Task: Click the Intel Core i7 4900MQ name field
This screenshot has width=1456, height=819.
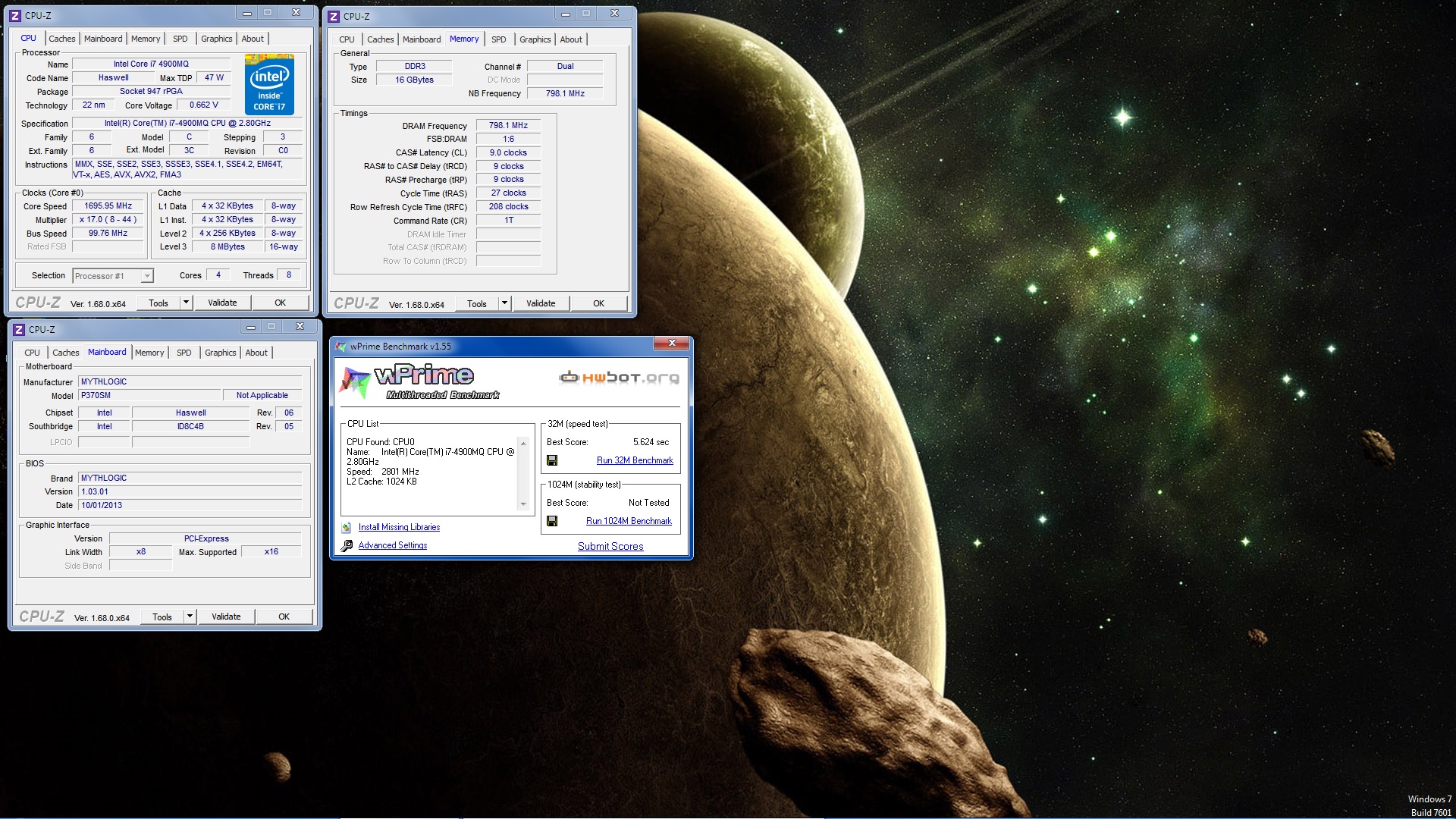Action: pyautogui.click(x=152, y=64)
